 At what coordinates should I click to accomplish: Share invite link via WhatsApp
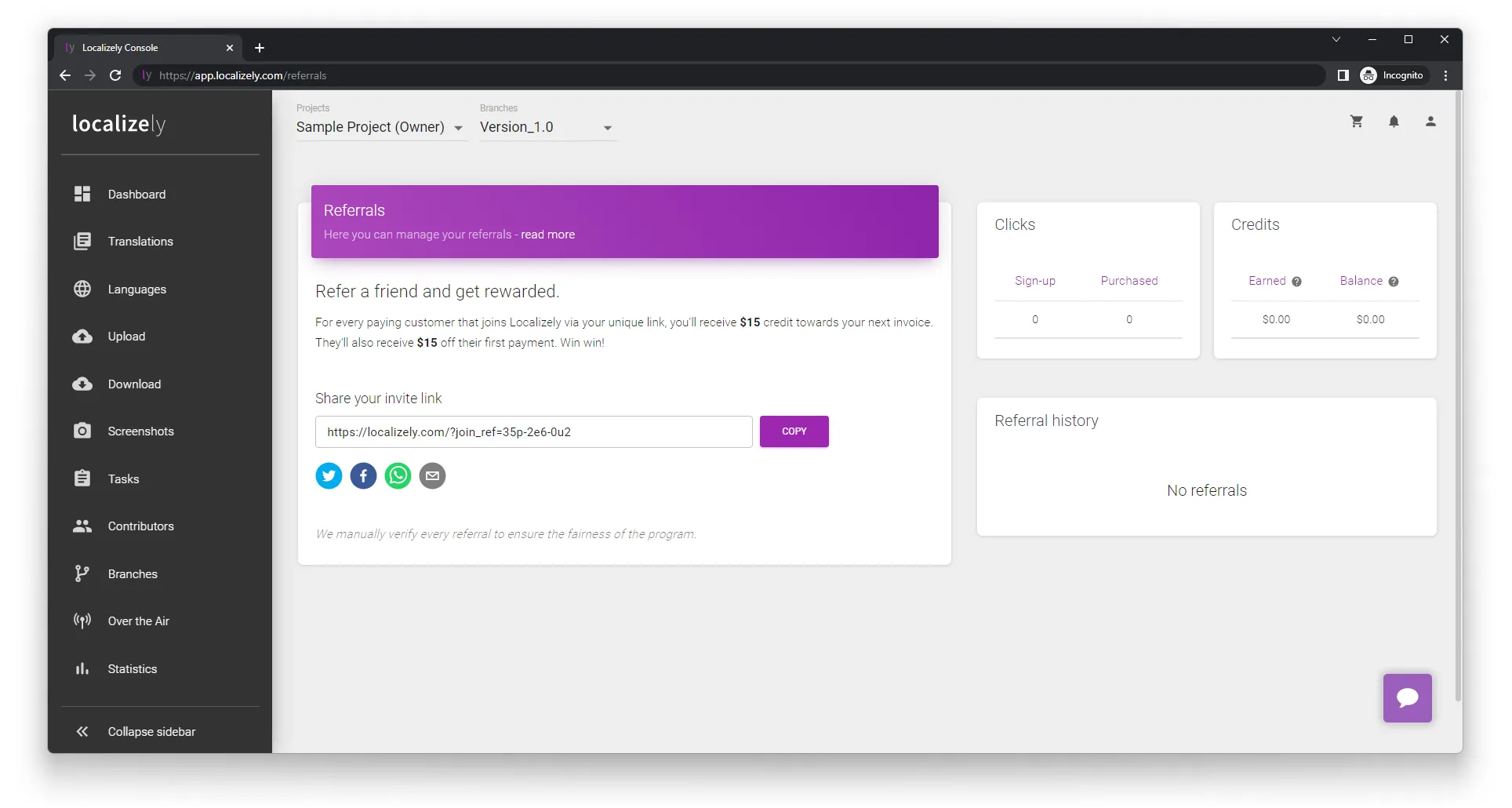(398, 475)
